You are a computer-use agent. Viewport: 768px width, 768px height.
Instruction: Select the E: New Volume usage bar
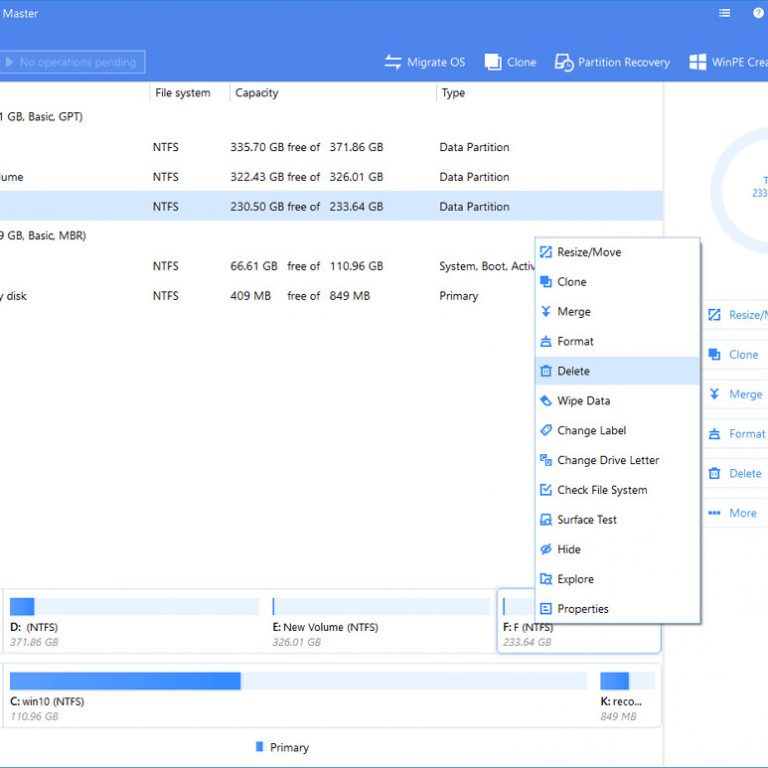(x=381, y=606)
